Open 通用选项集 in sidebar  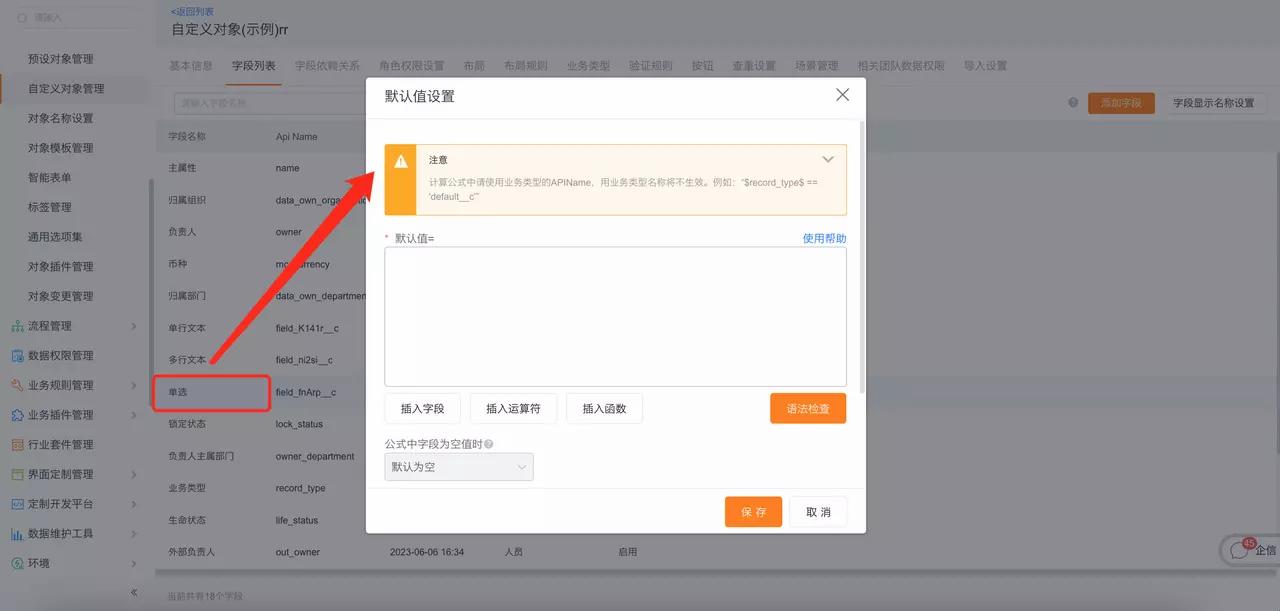[55, 237]
